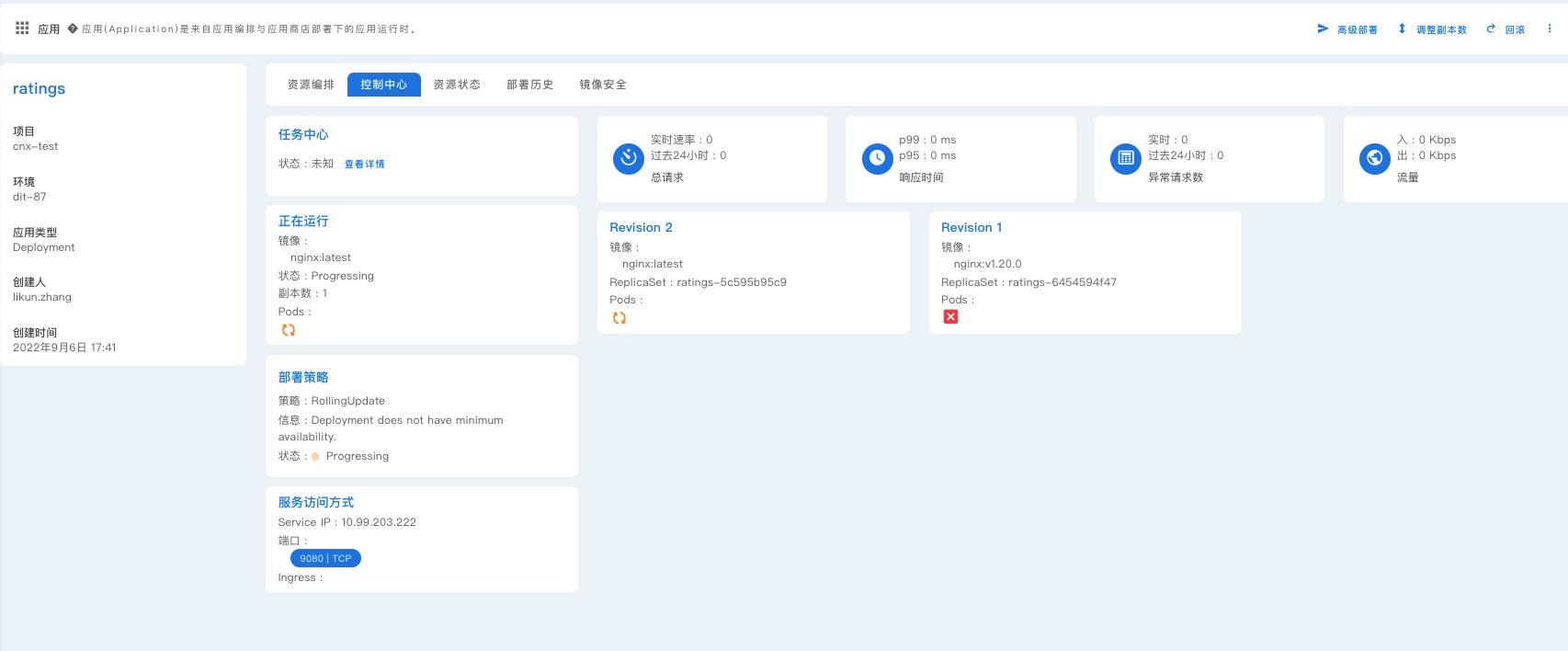Click the total requests timer icon
The image size is (1568, 651).
coord(629,159)
